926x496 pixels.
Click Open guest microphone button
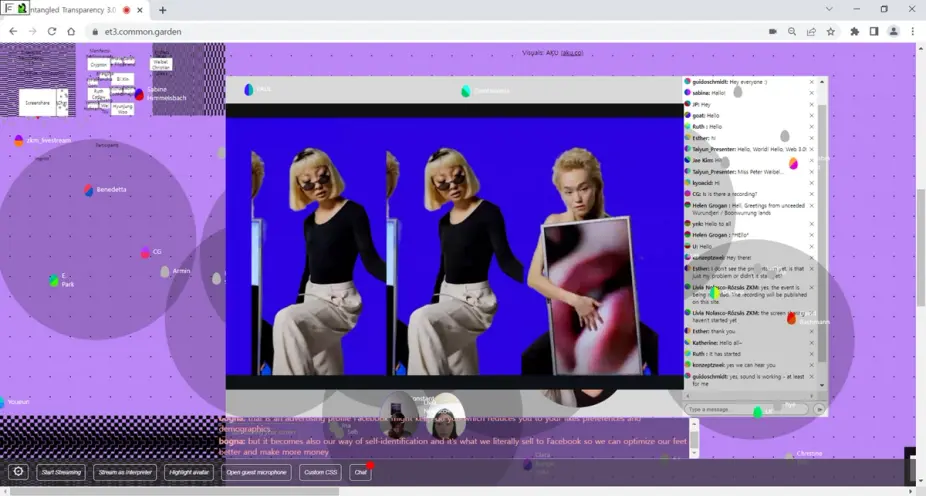pyautogui.click(x=256, y=472)
